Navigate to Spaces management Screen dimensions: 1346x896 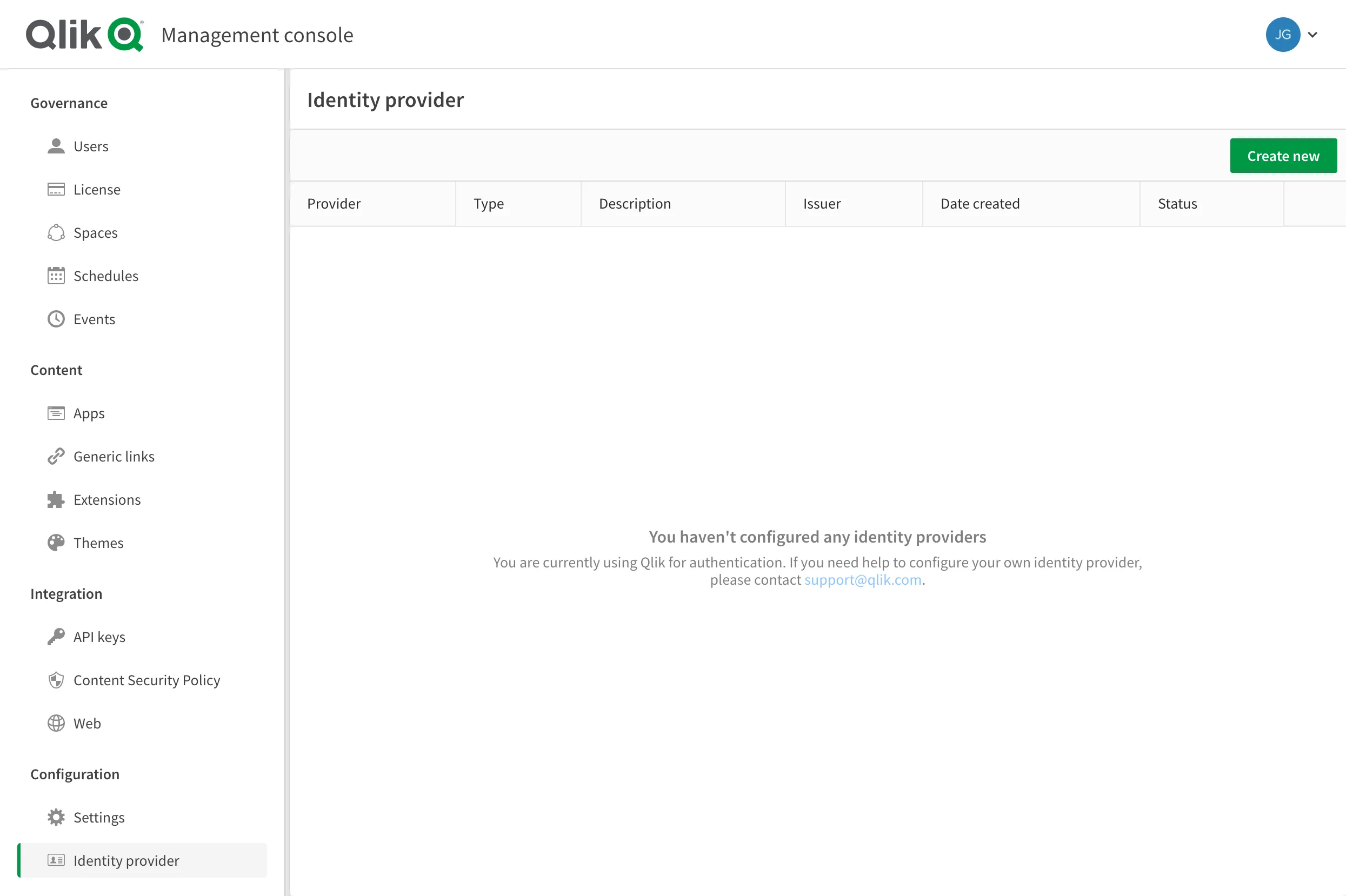(x=96, y=232)
